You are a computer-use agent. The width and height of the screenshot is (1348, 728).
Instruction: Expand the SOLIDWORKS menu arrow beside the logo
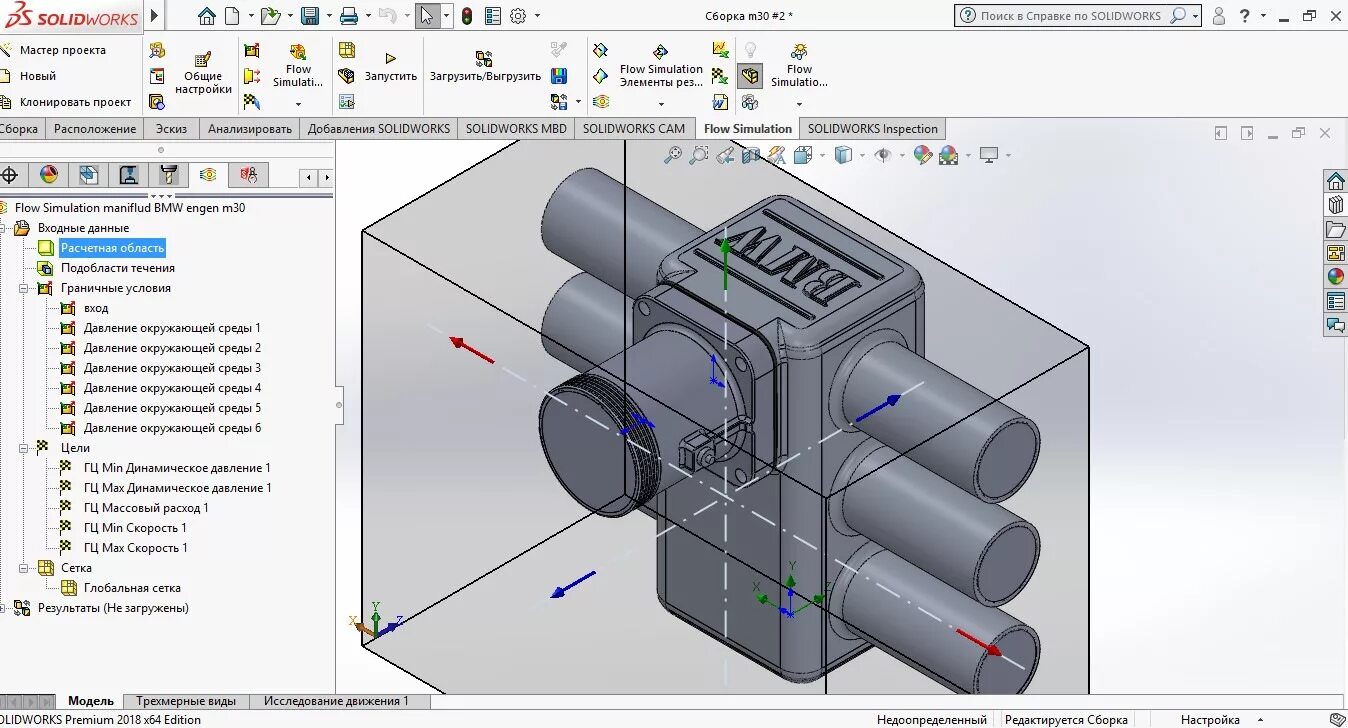point(154,16)
